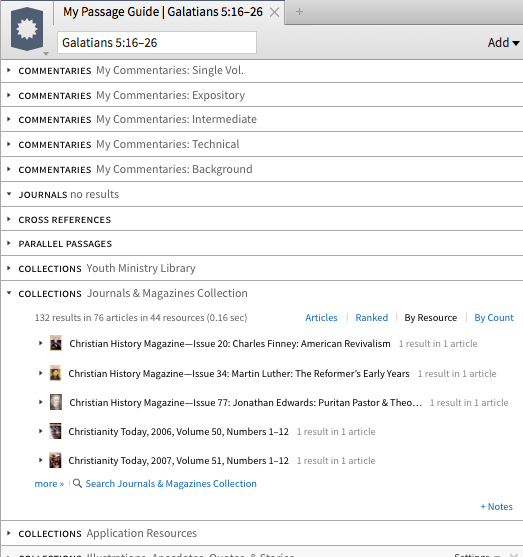Viewport: 523px width, 557px height.
Task: Expand My Commentaries: Background section
Action: (x=9, y=169)
